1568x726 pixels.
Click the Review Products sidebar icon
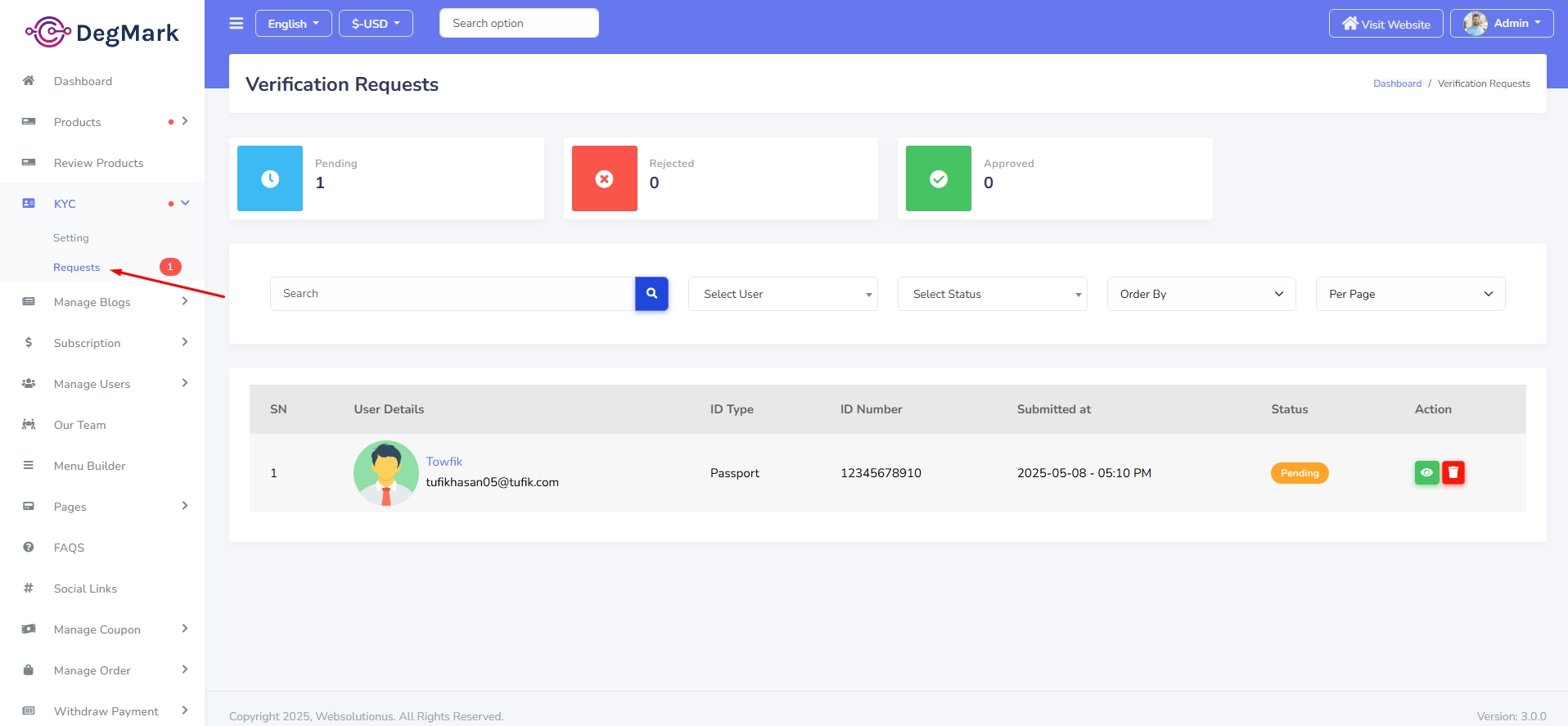point(29,162)
